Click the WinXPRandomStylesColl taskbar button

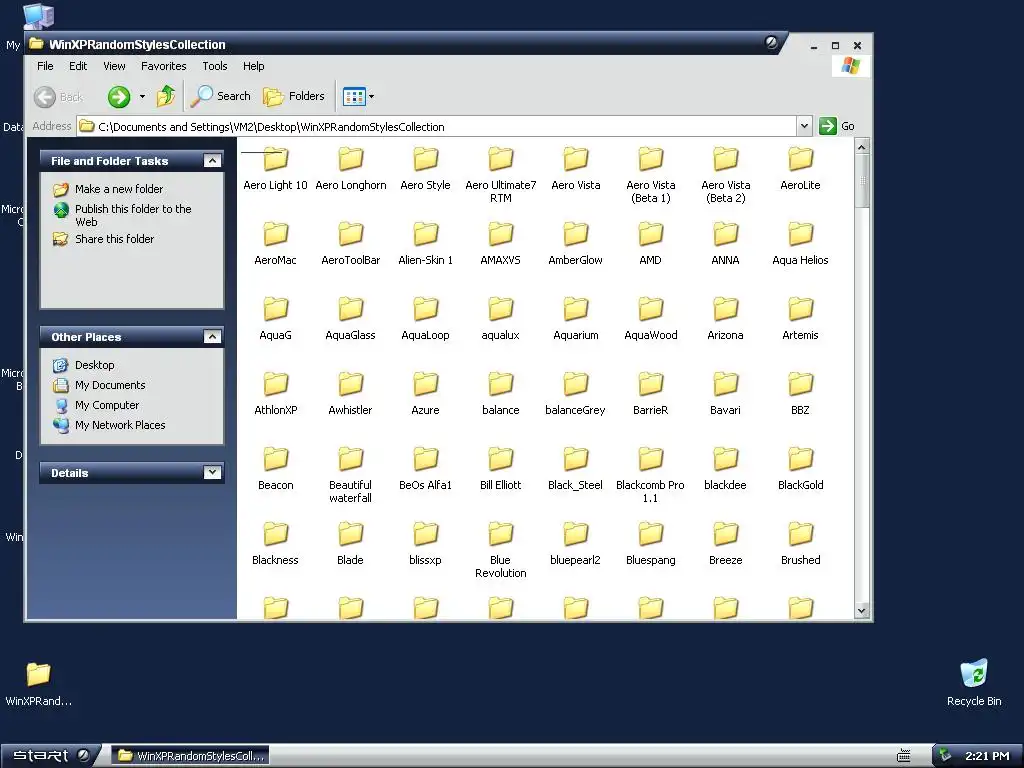pos(191,756)
